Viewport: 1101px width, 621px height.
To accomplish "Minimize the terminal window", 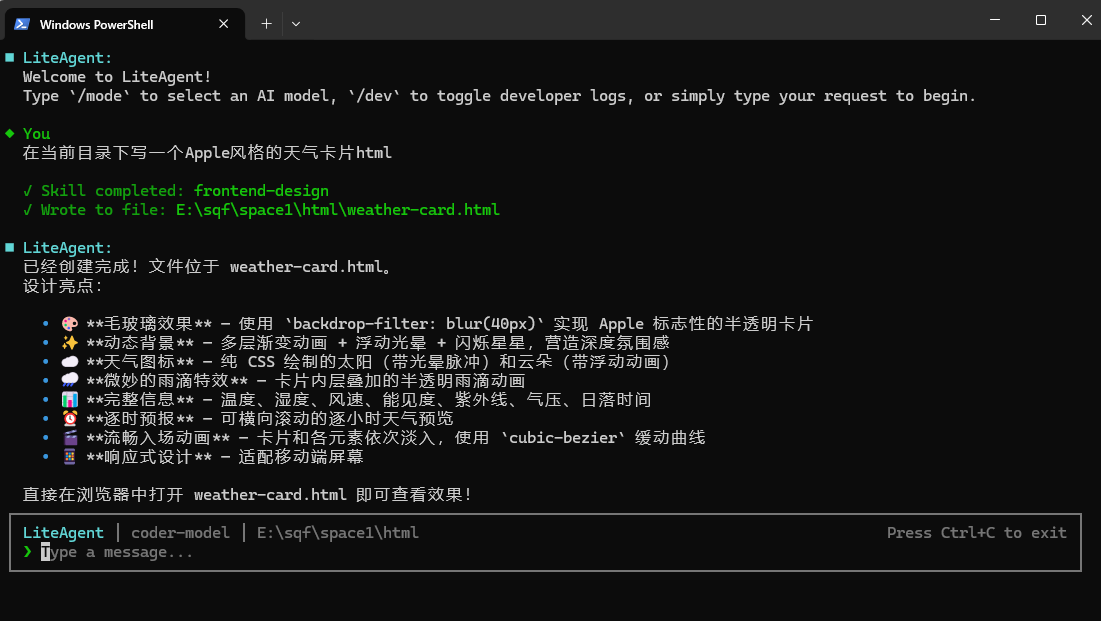I will [x=994, y=20].
